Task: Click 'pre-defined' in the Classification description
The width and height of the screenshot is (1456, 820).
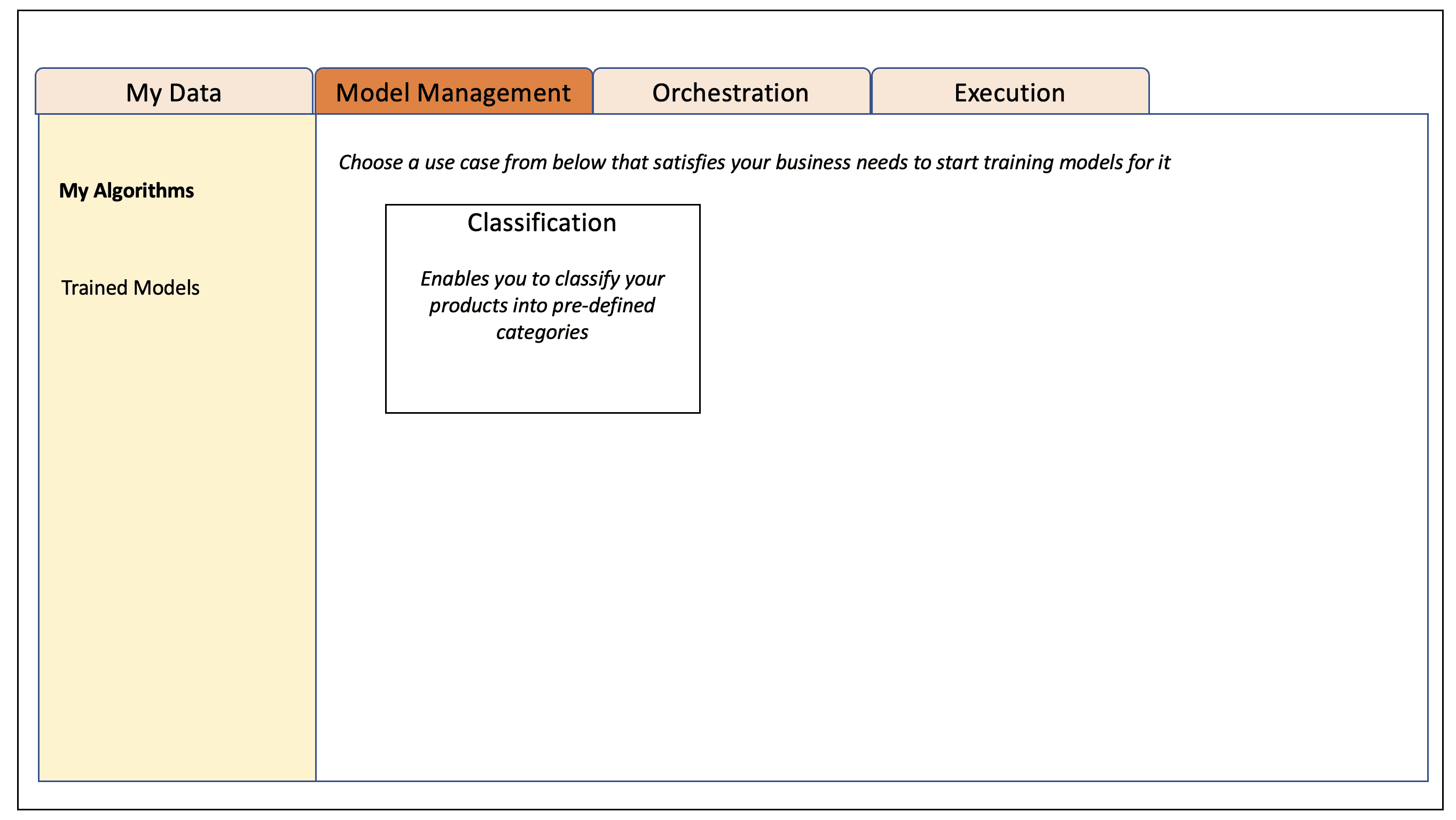Action: click(x=603, y=305)
